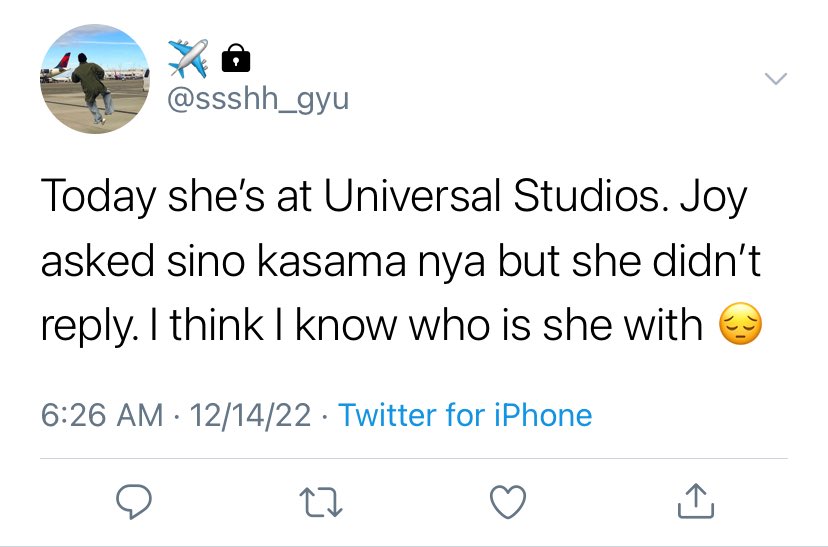Image resolution: width=828 pixels, height=547 pixels.
Task: Open the @ssshh_gyu profile handle
Action: point(258,99)
